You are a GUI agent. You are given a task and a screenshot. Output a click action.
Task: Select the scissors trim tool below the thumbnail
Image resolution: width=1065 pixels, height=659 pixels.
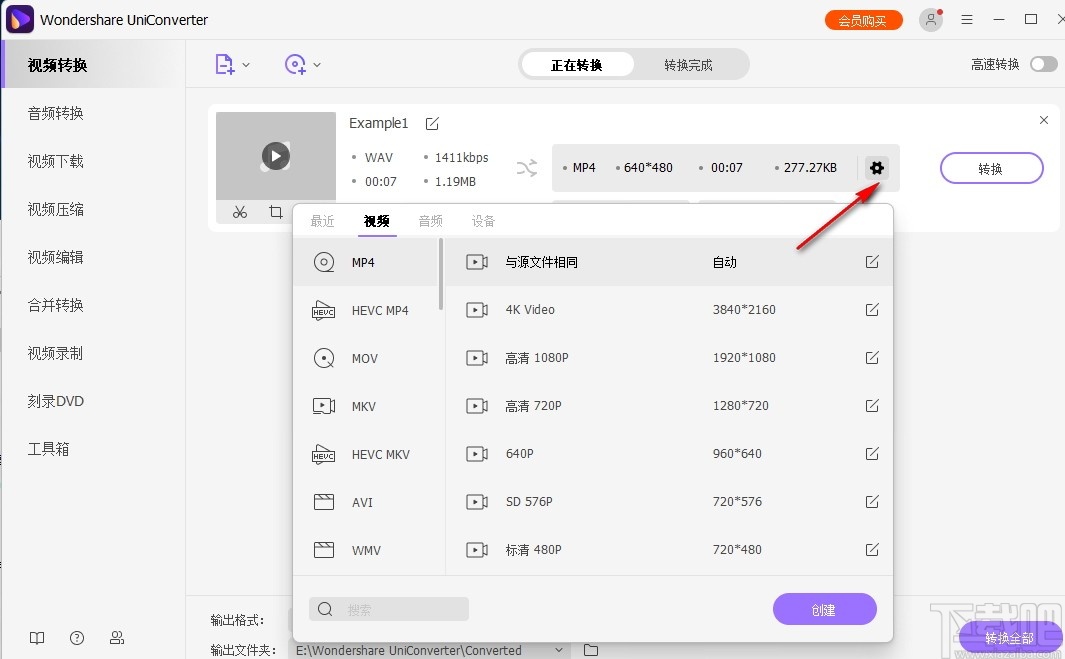[x=240, y=212]
